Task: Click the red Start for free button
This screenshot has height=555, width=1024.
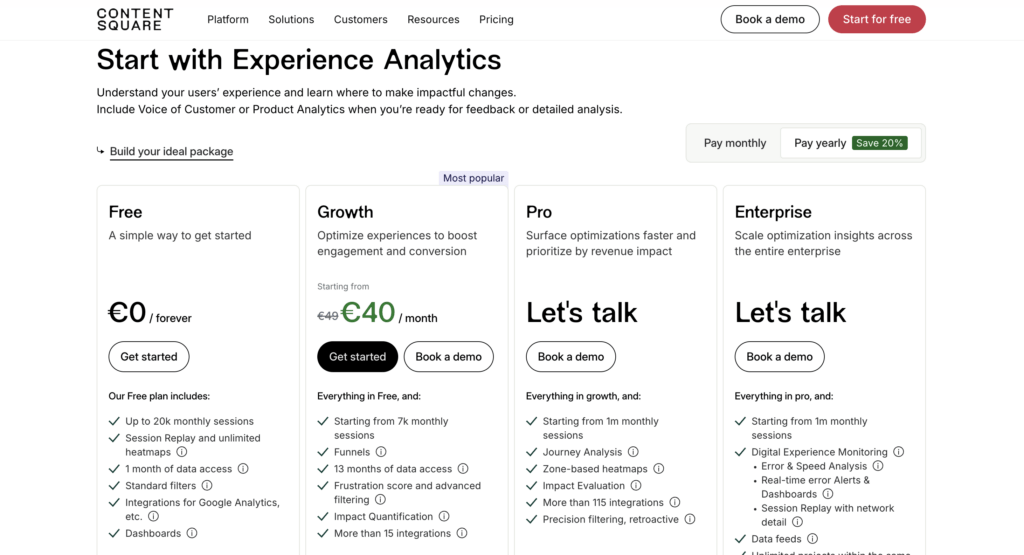Action: [877, 19]
